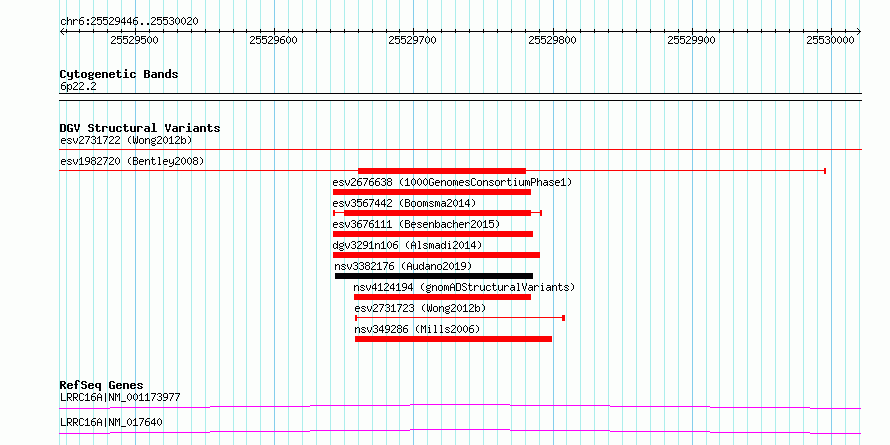The height and width of the screenshot is (445, 890).
Task: Click the 25529700 ruler position
Action: pyautogui.click(x=413, y=40)
